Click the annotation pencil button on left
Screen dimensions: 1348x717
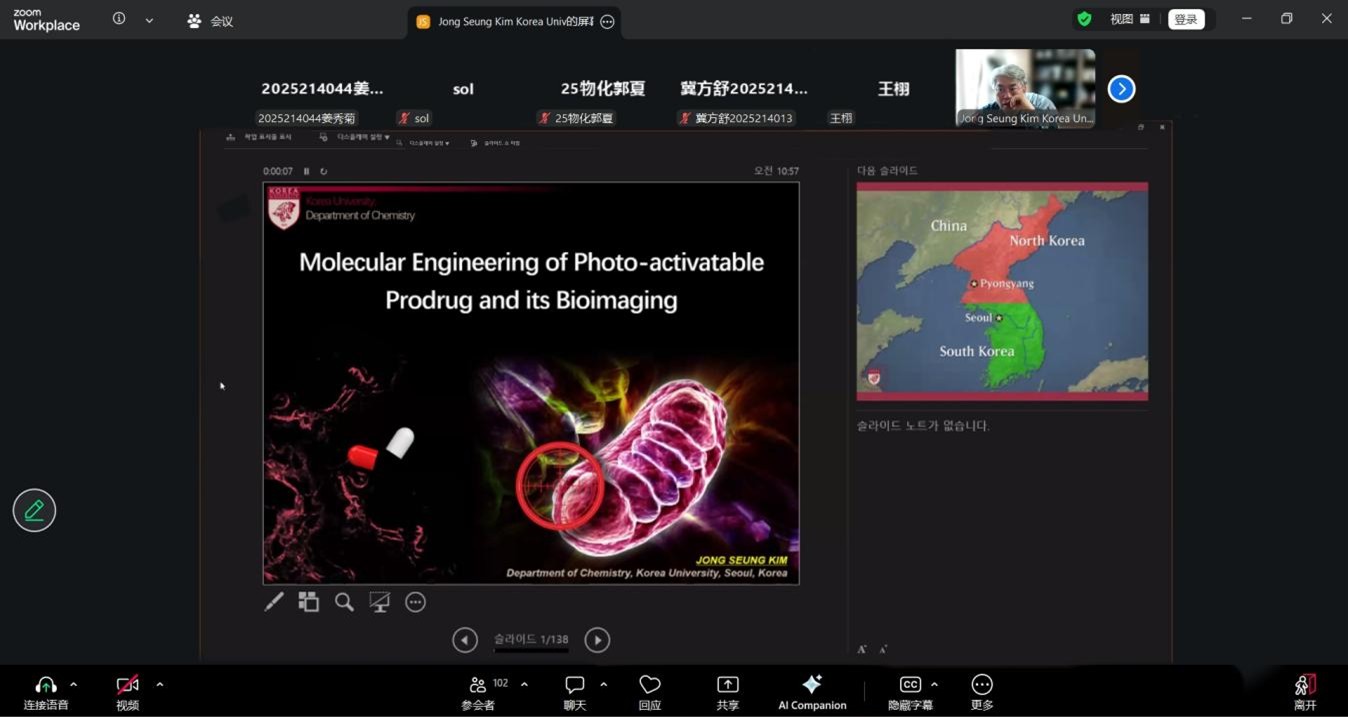[x=34, y=511]
